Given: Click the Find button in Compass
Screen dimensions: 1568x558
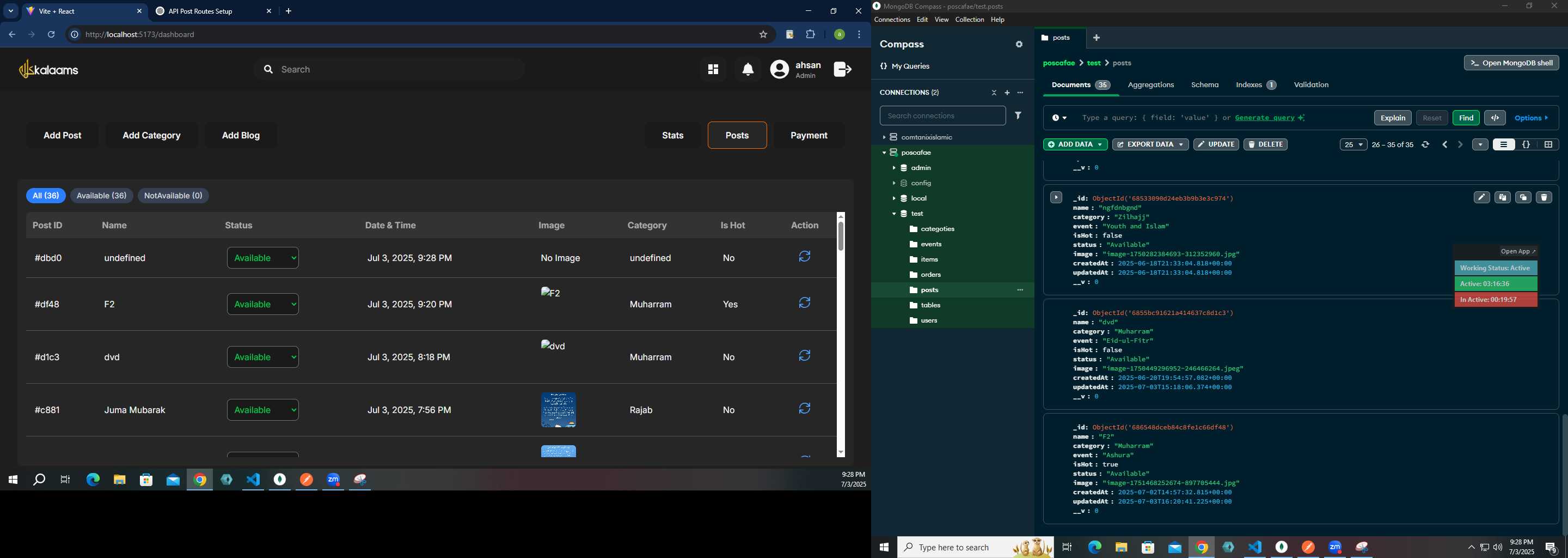Looking at the screenshot, I should pos(1466,118).
